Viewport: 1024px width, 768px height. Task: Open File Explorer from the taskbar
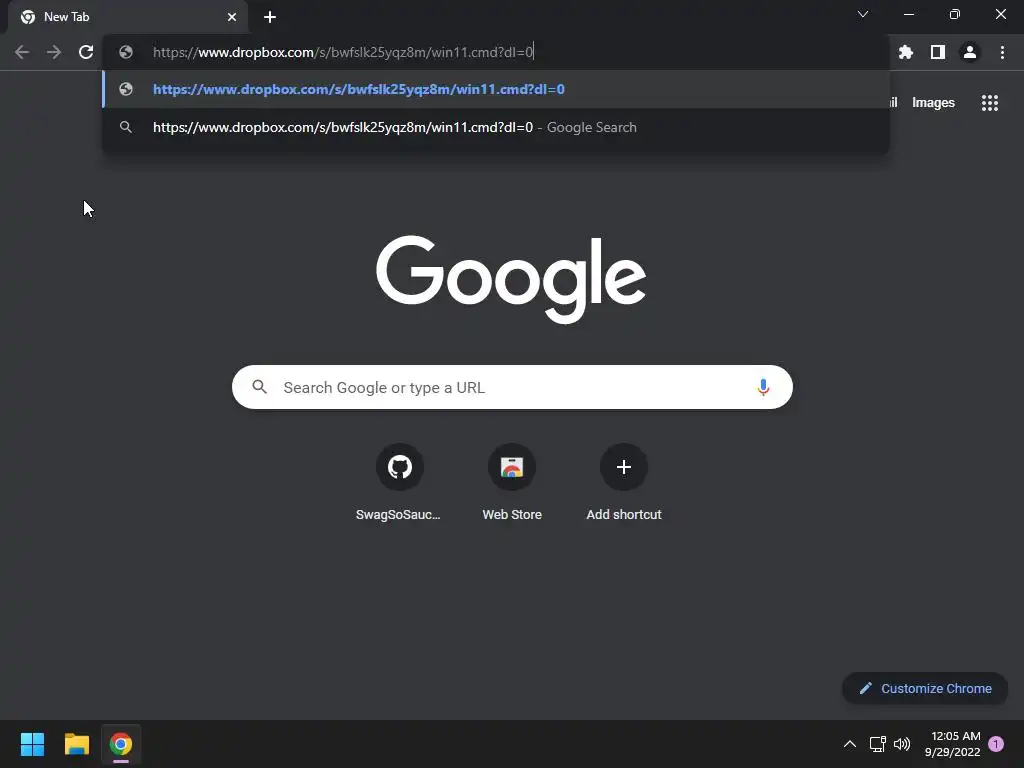77,744
